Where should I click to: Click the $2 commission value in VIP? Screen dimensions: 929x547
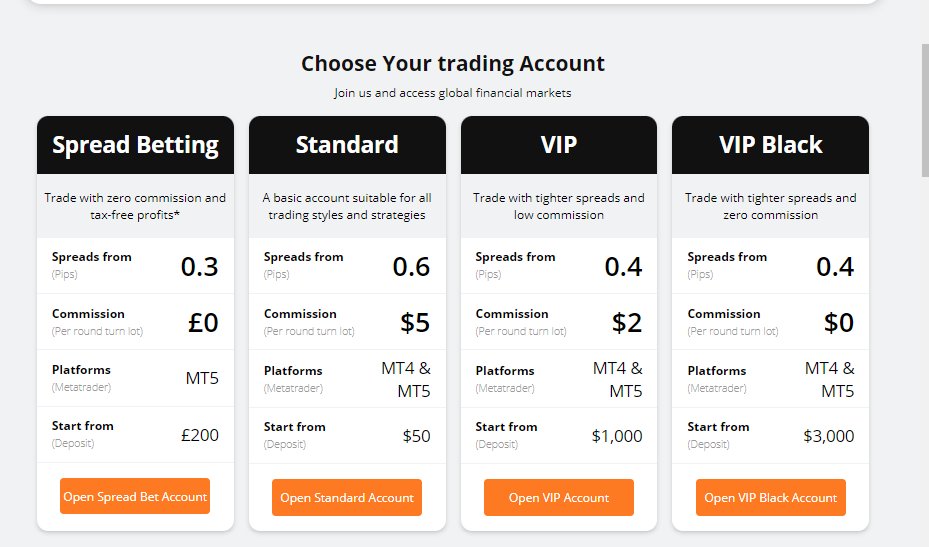[627, 323]
